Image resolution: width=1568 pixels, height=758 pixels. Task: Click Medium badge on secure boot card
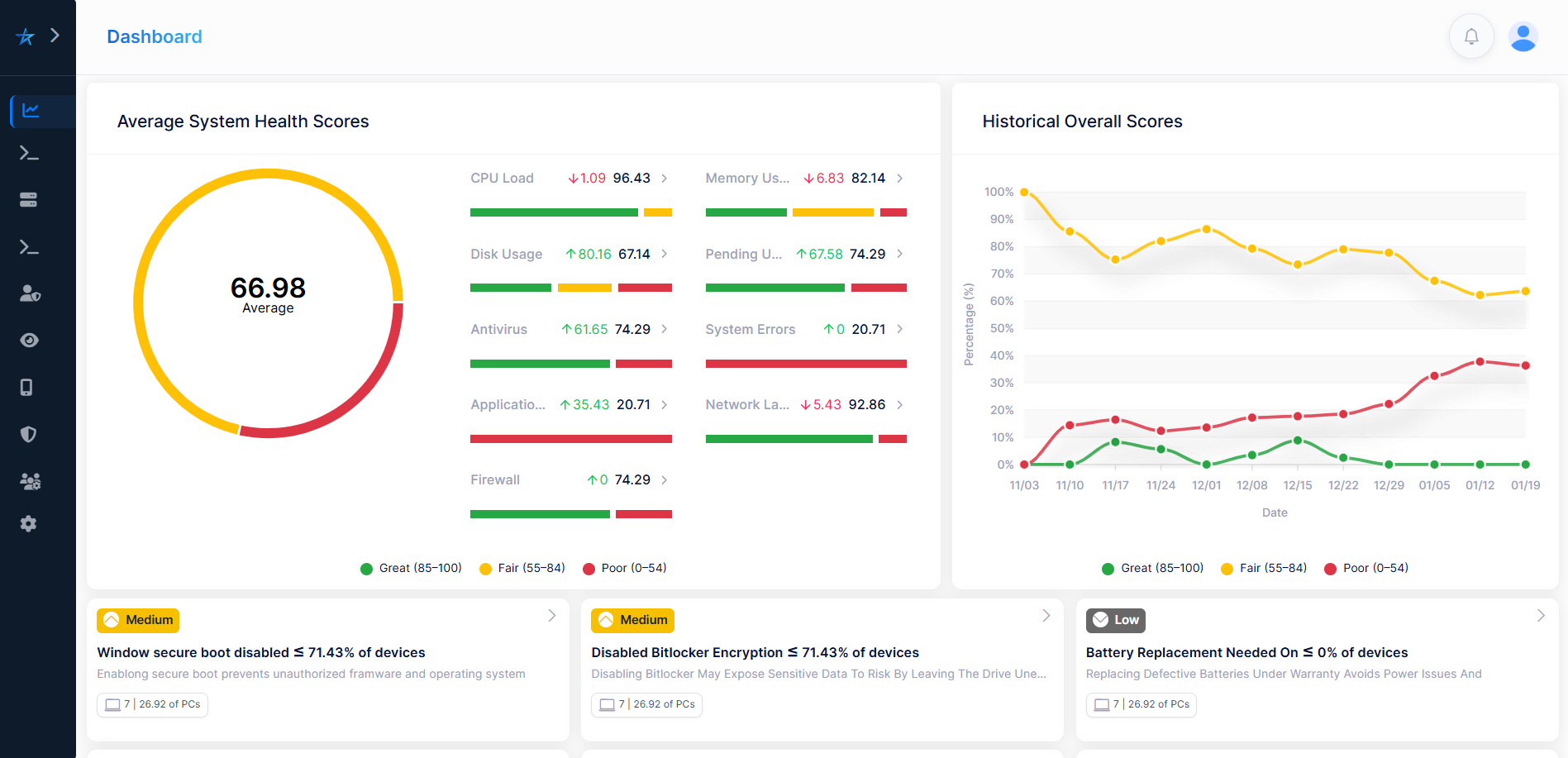click(138, 620)
